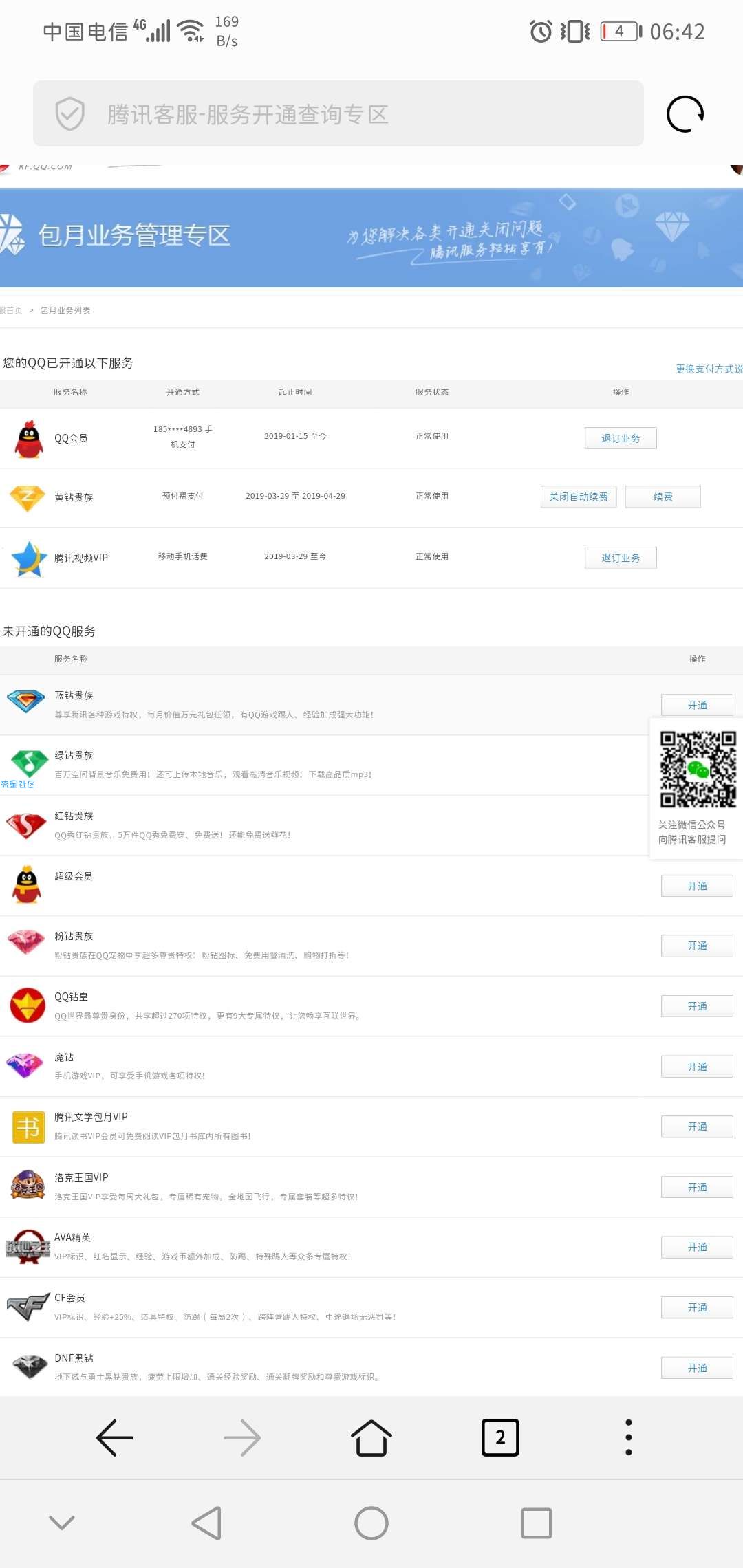This screenshot has height=1568, width=743.
Task: Click 开通 for 洛克王国VIP
Action: 697,1187
